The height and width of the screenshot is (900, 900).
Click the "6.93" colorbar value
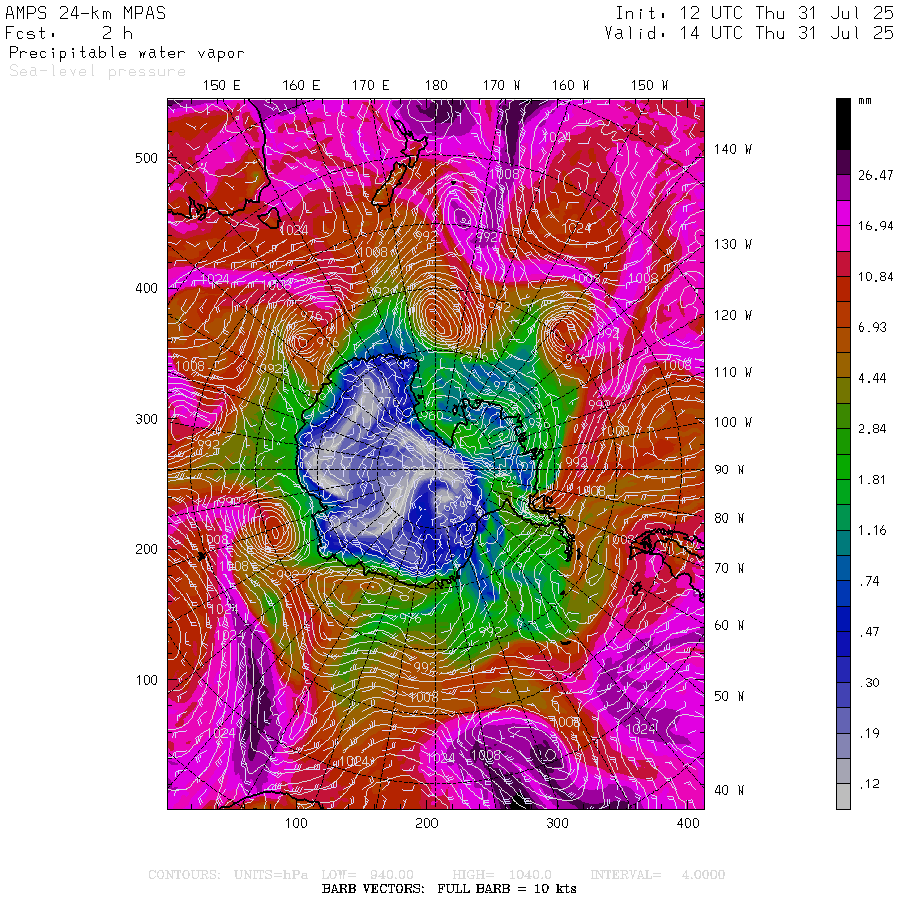click(872, 327)
